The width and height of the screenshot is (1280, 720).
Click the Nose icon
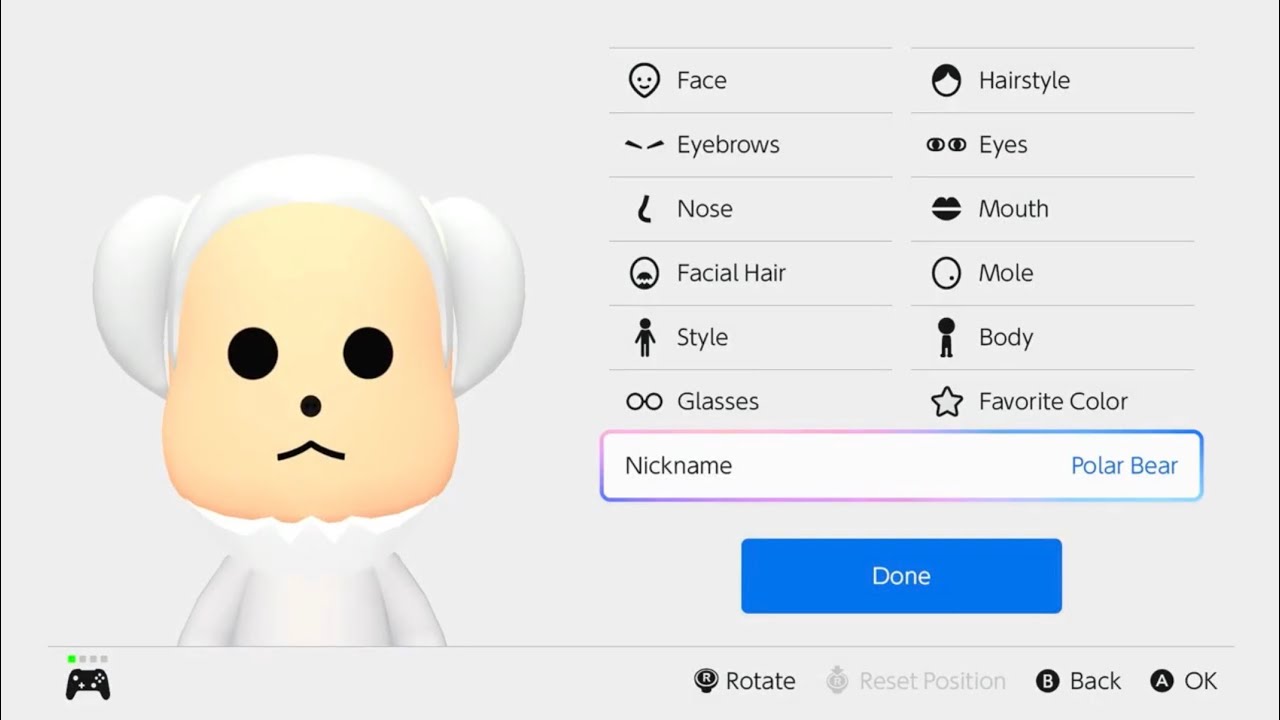click(x=645, y=209)
